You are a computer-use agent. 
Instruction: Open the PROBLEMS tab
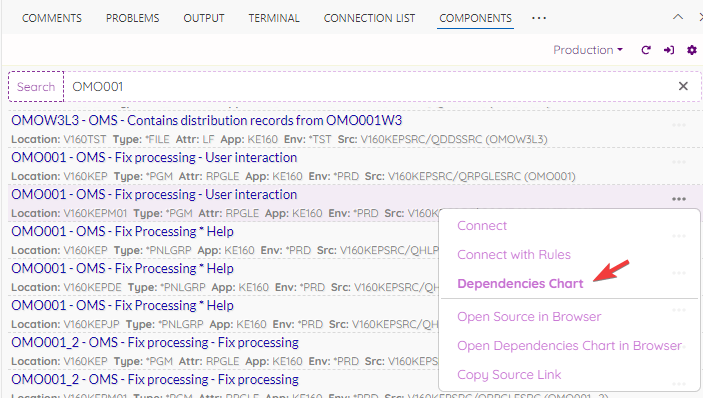132,18
